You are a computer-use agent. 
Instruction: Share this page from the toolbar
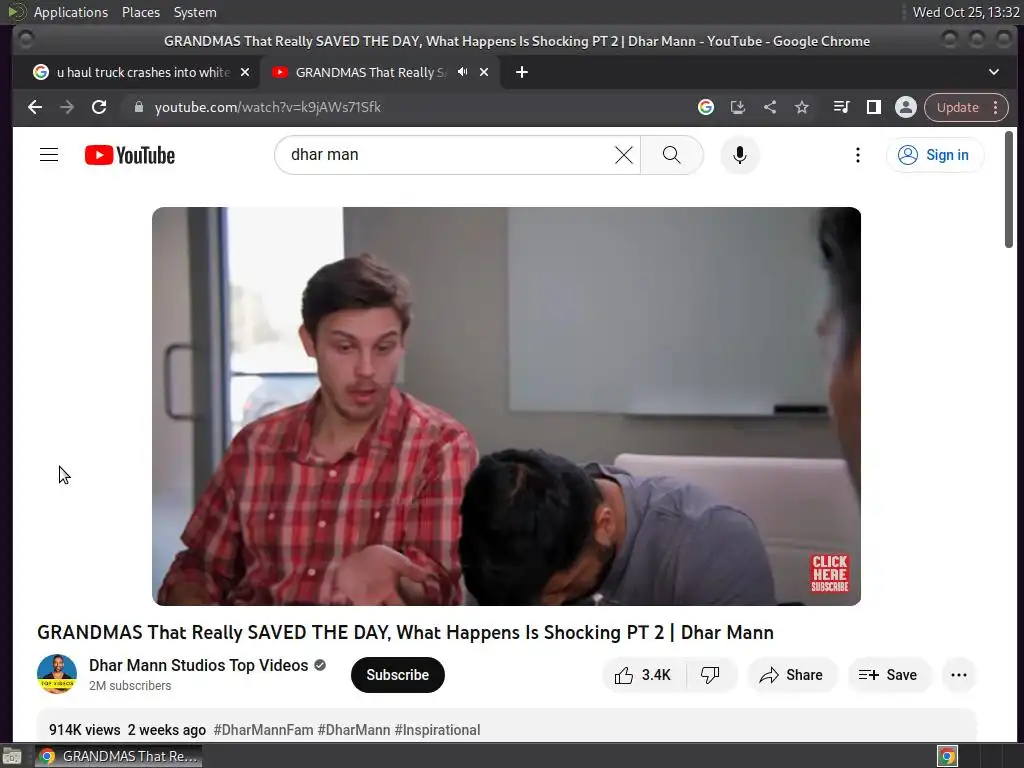tap(770, 107)
